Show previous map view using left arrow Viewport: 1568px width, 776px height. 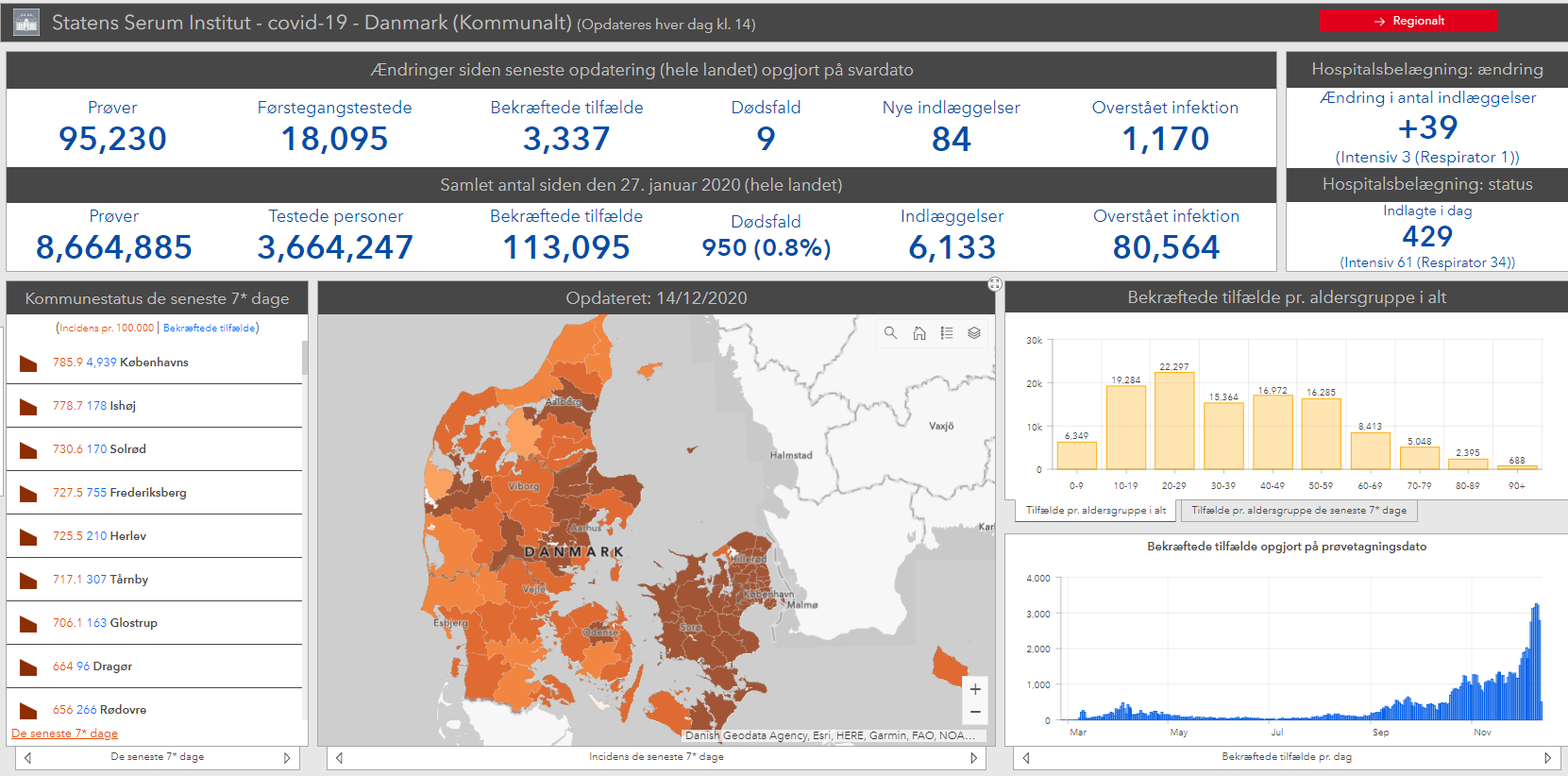(340, 758)
